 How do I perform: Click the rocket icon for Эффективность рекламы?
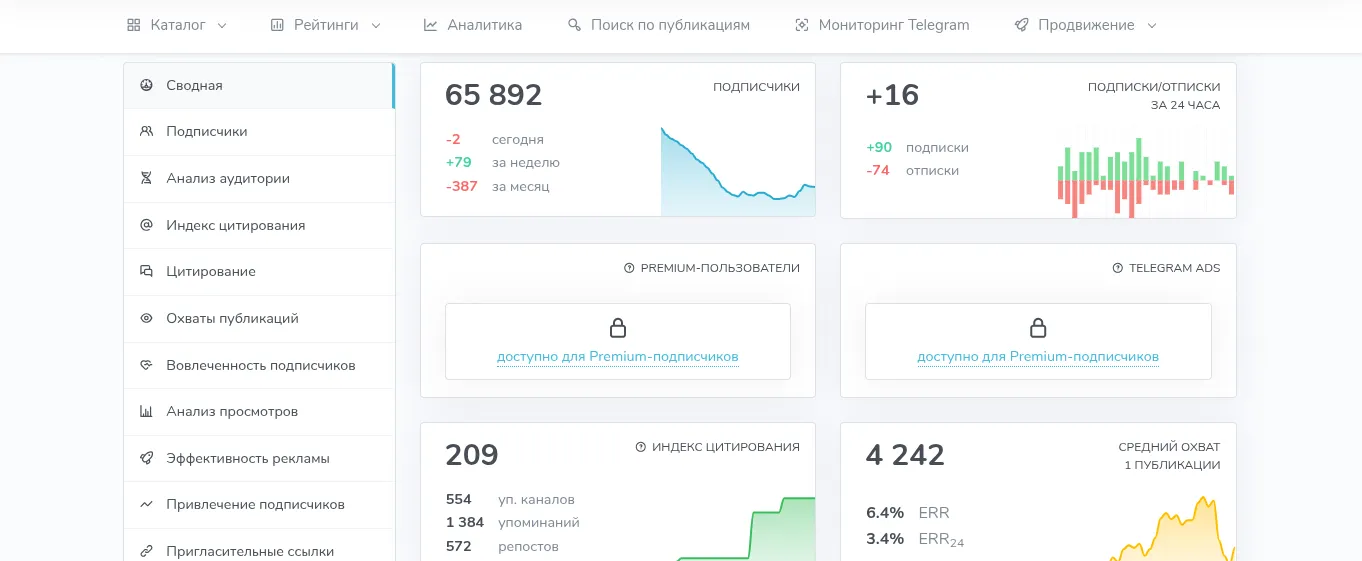[x=146, y=458]
